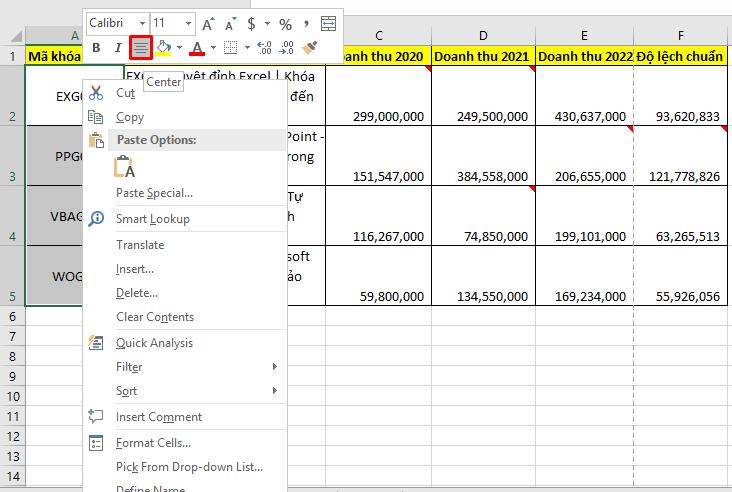Choose Format Cells from context menu
732x492 pixels.
[153, 443]
